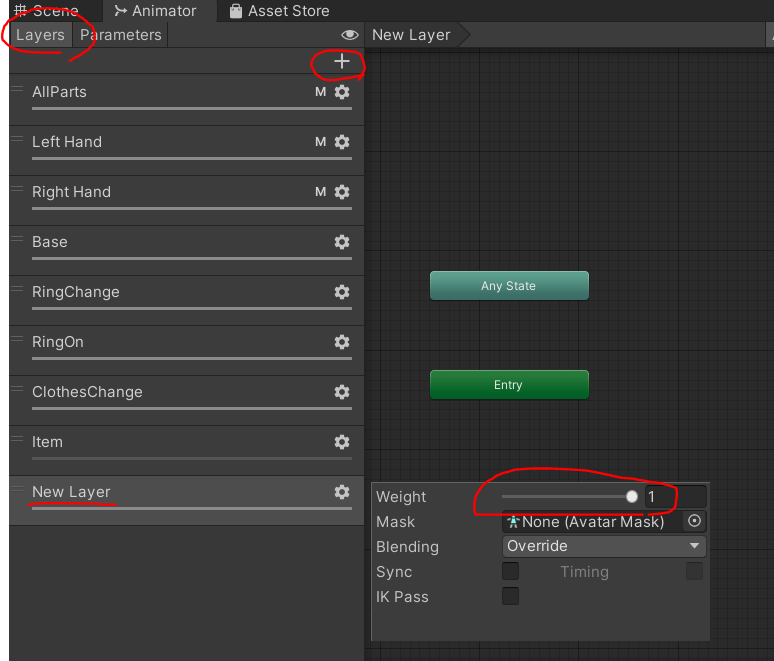Open settings gear for AllParts layer

click(x=342, y=92)
